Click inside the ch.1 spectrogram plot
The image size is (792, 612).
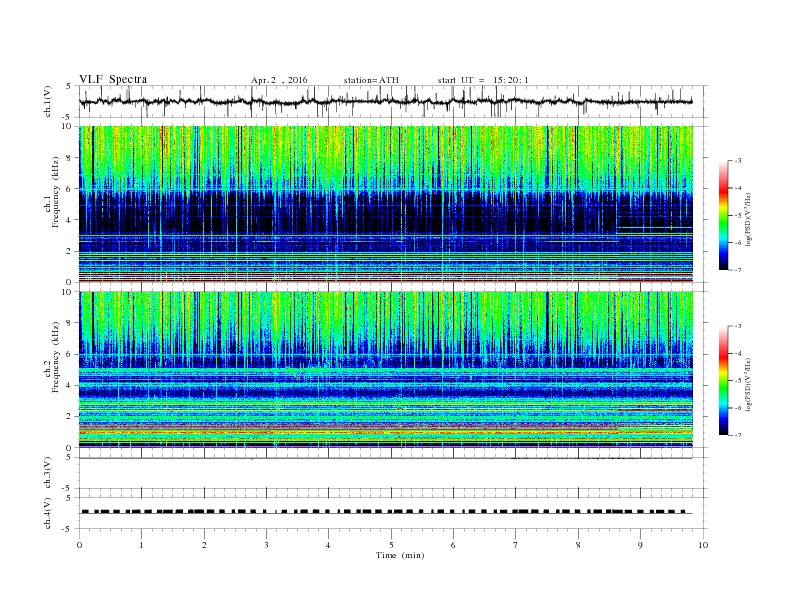[386, 204]
